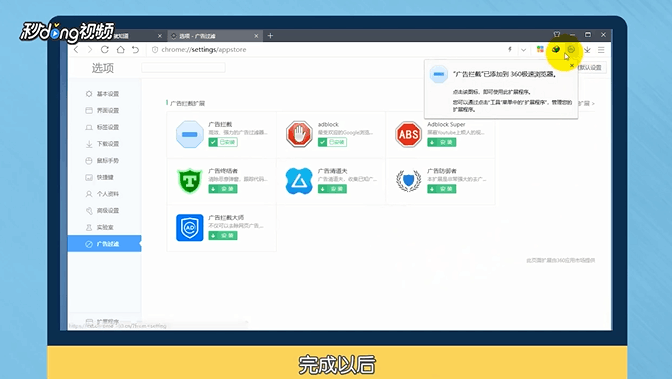
Task: Open the colorful app grid extension icon
Action: coord(540,50)
